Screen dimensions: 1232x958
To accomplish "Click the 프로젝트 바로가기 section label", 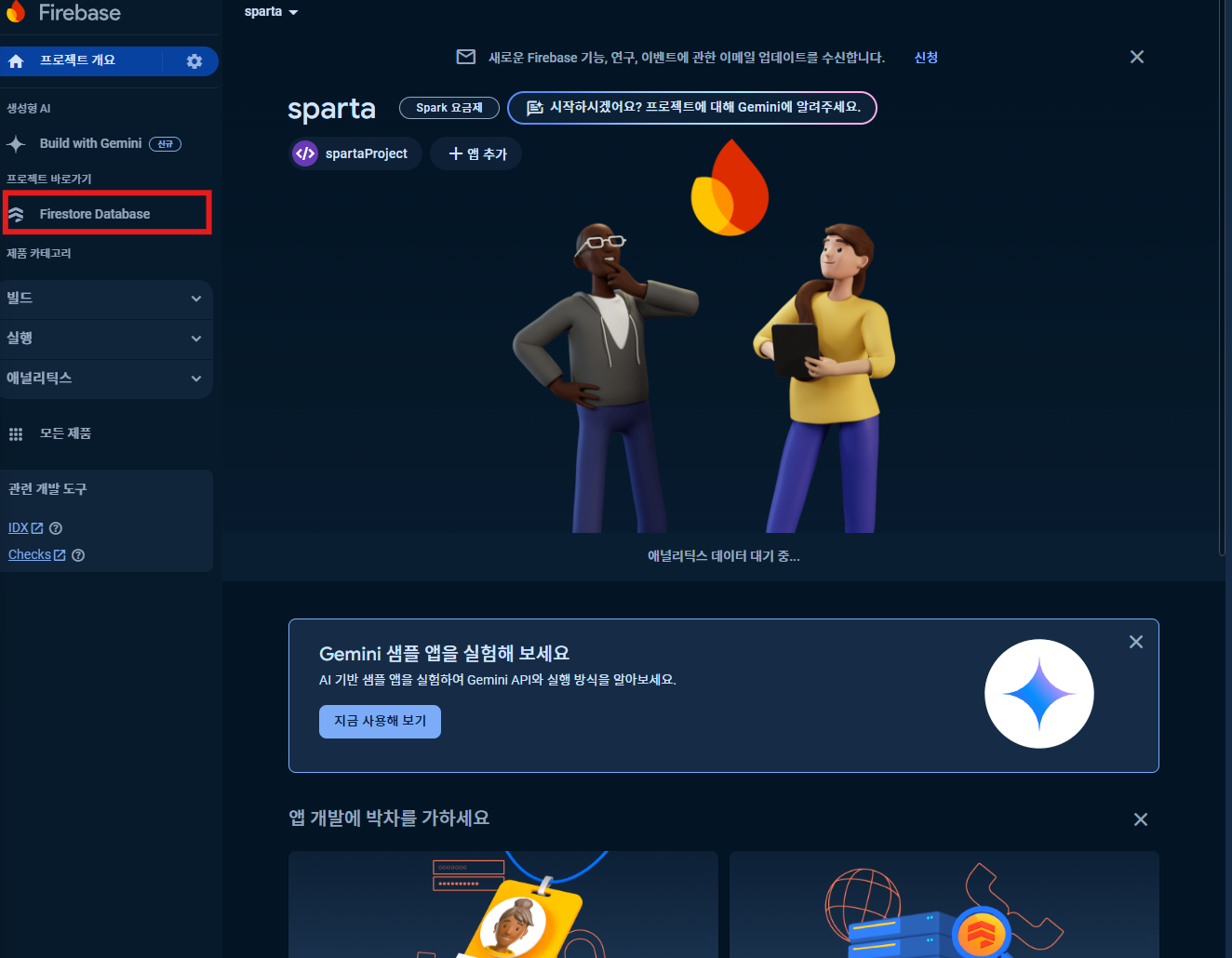I will click(49, 179).
